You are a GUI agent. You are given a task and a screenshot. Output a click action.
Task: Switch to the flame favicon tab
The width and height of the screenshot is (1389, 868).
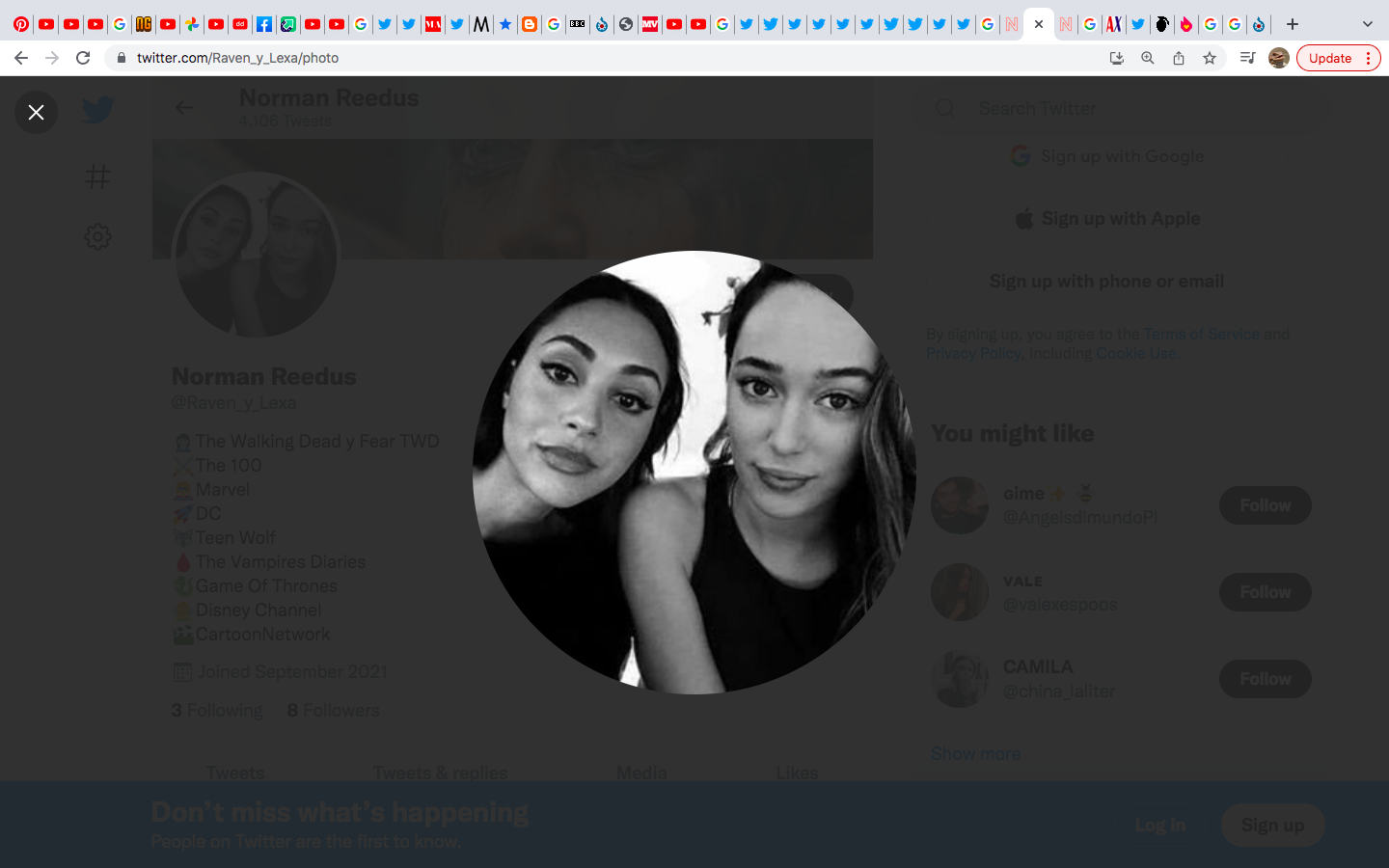(1186, 24)
